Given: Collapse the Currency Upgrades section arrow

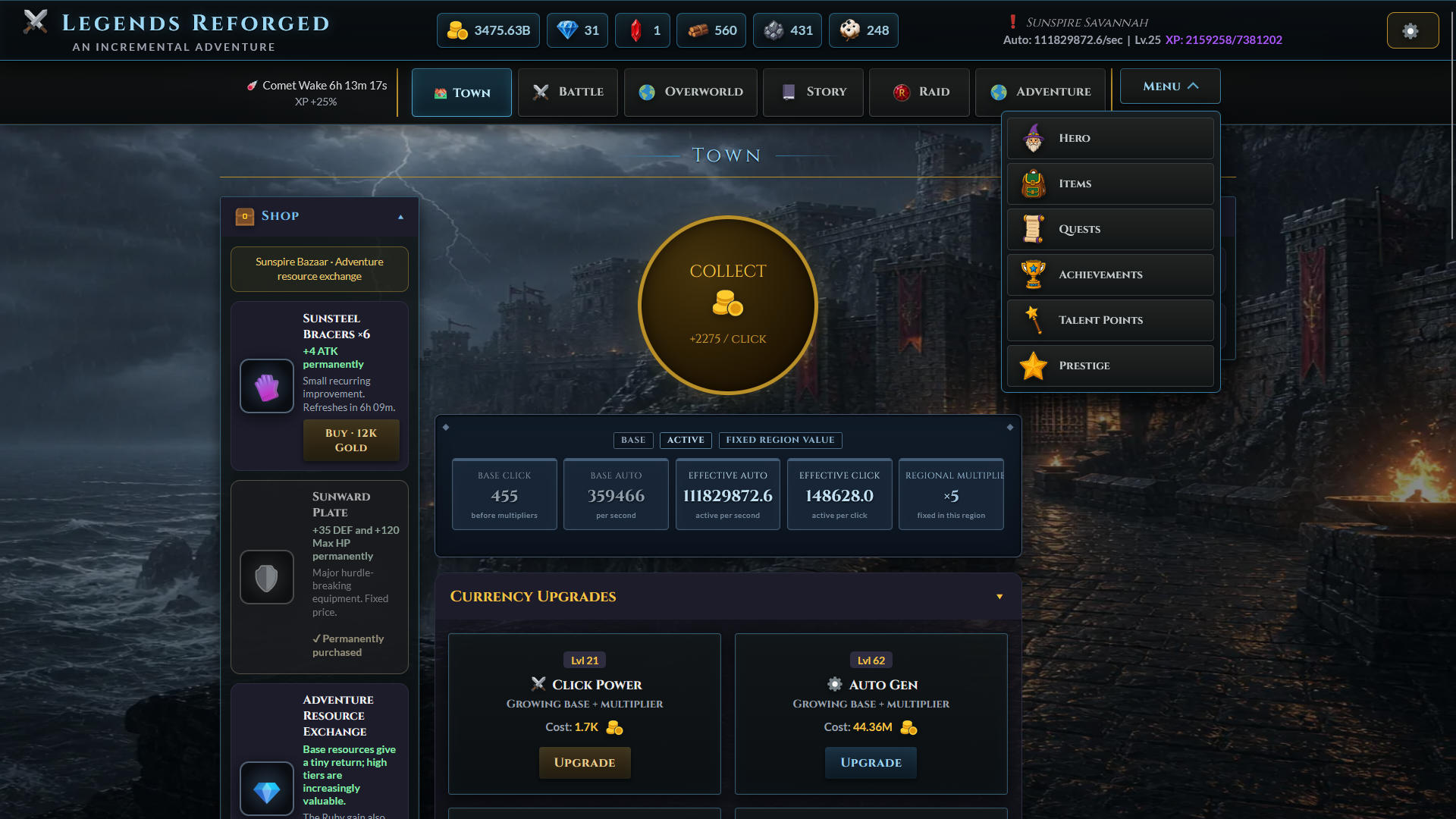Looking at the screenshot, I should [999, 597].
